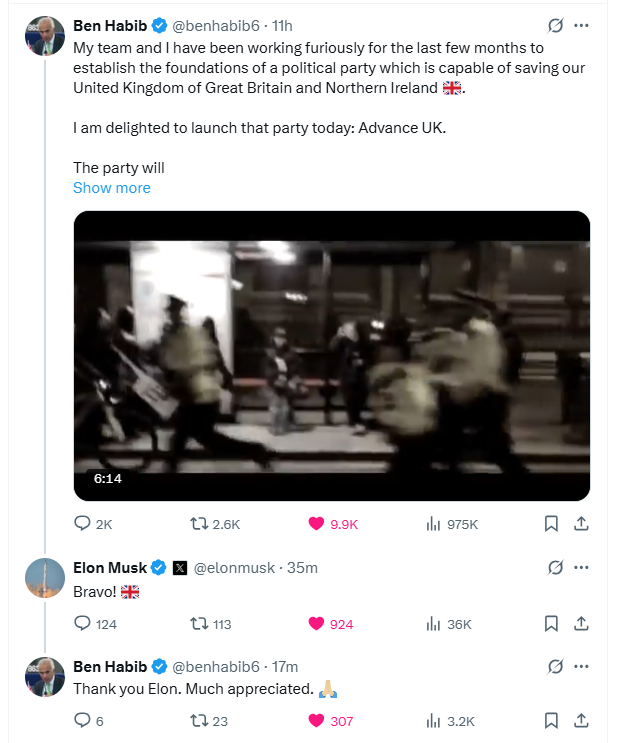
Task: Reply to Elon Musk's Bravo post
Action: pyautogui.click(x=83, y=624)
